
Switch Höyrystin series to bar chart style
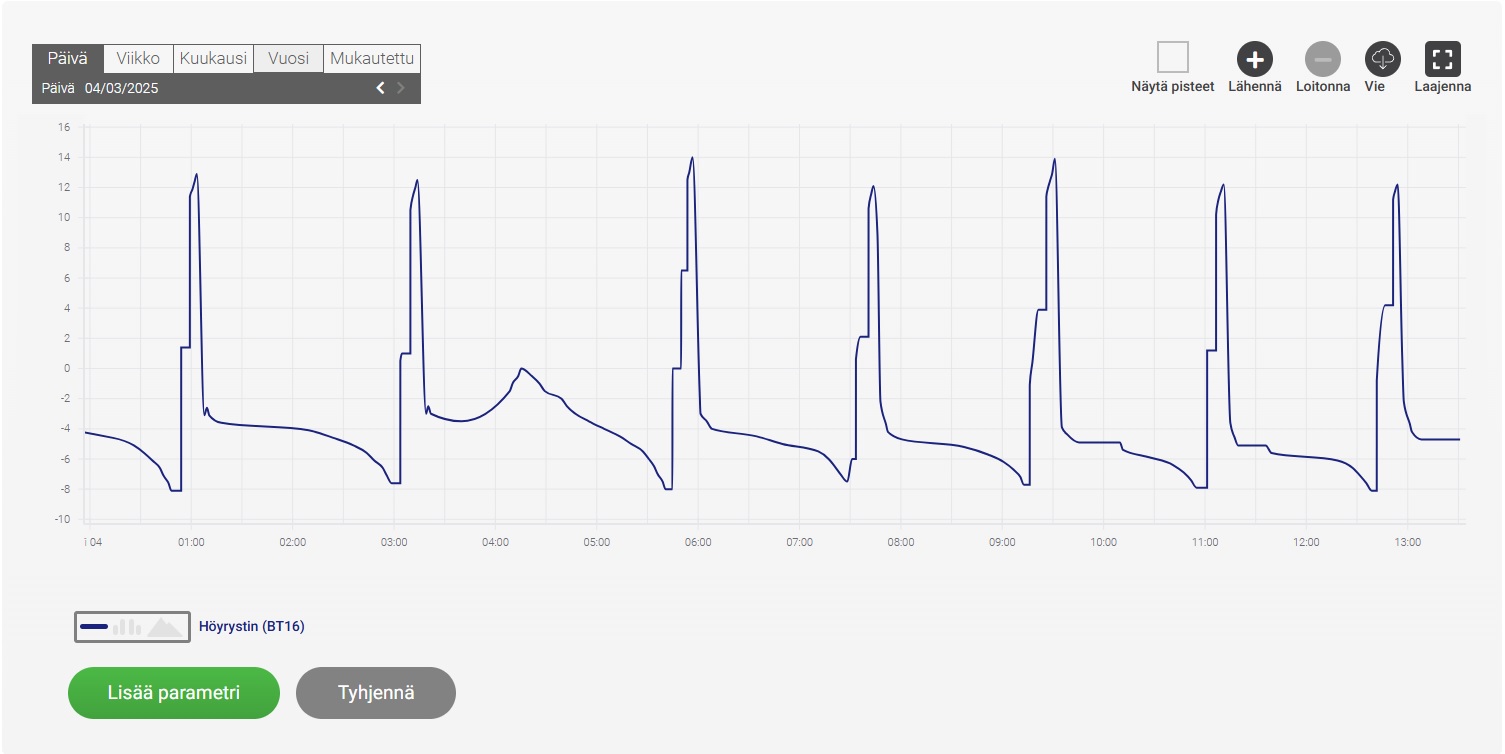(127, 627)
